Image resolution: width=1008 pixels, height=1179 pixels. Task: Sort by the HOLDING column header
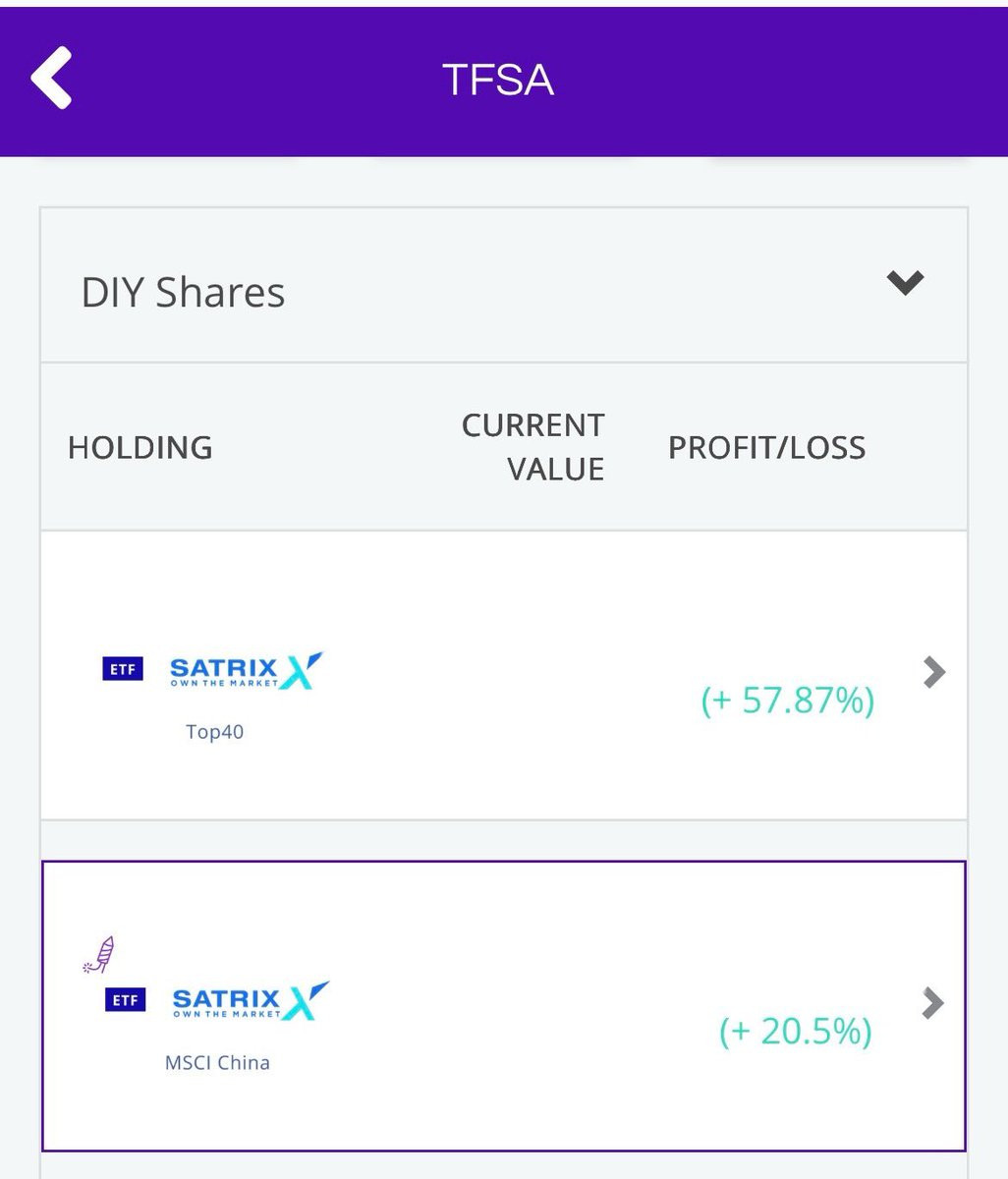[140, 448]
